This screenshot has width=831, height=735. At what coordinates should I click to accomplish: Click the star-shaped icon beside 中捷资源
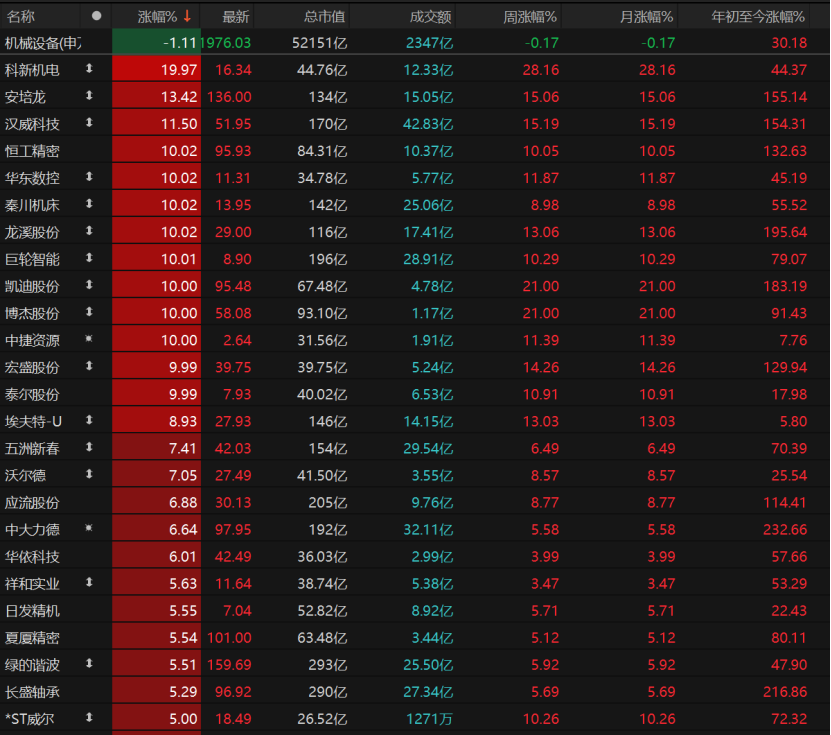[89, 339]
